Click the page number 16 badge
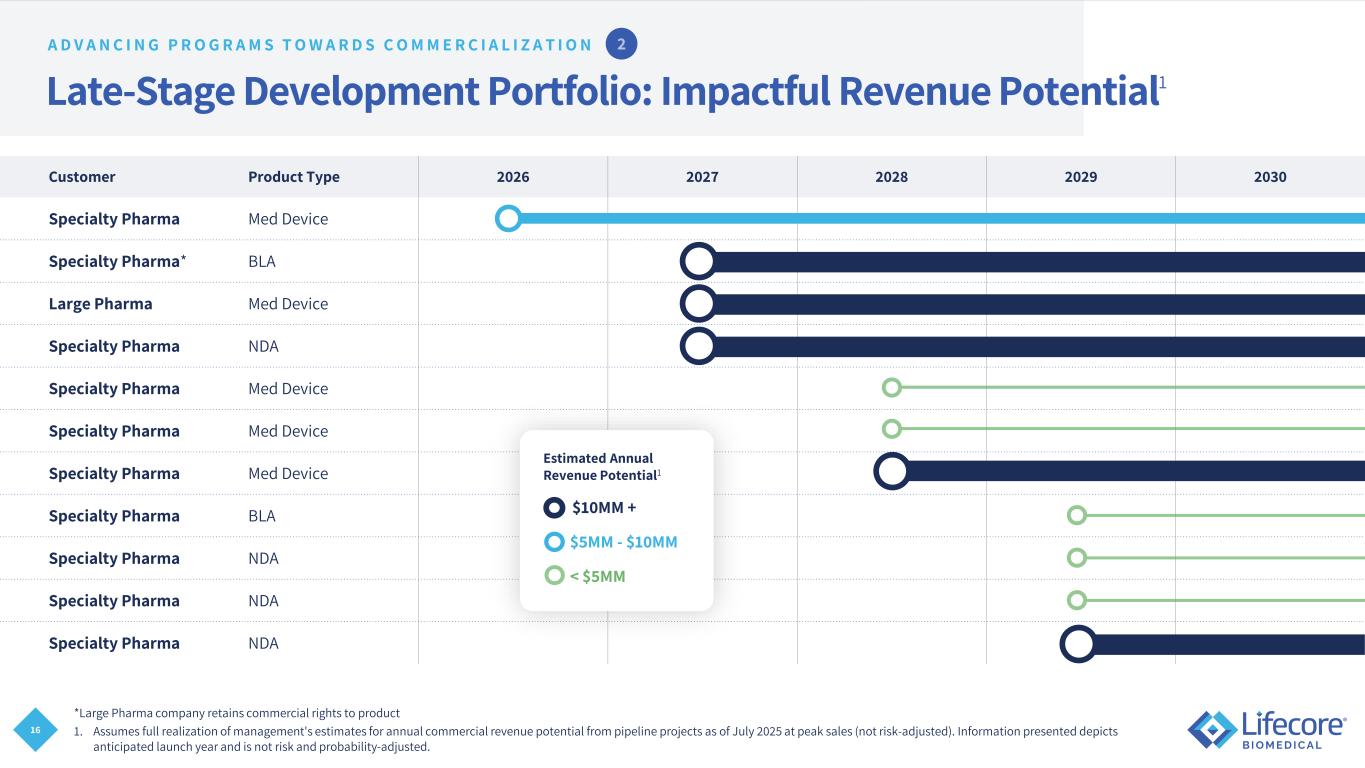The image size is (1365, 768). pos(35,731)
